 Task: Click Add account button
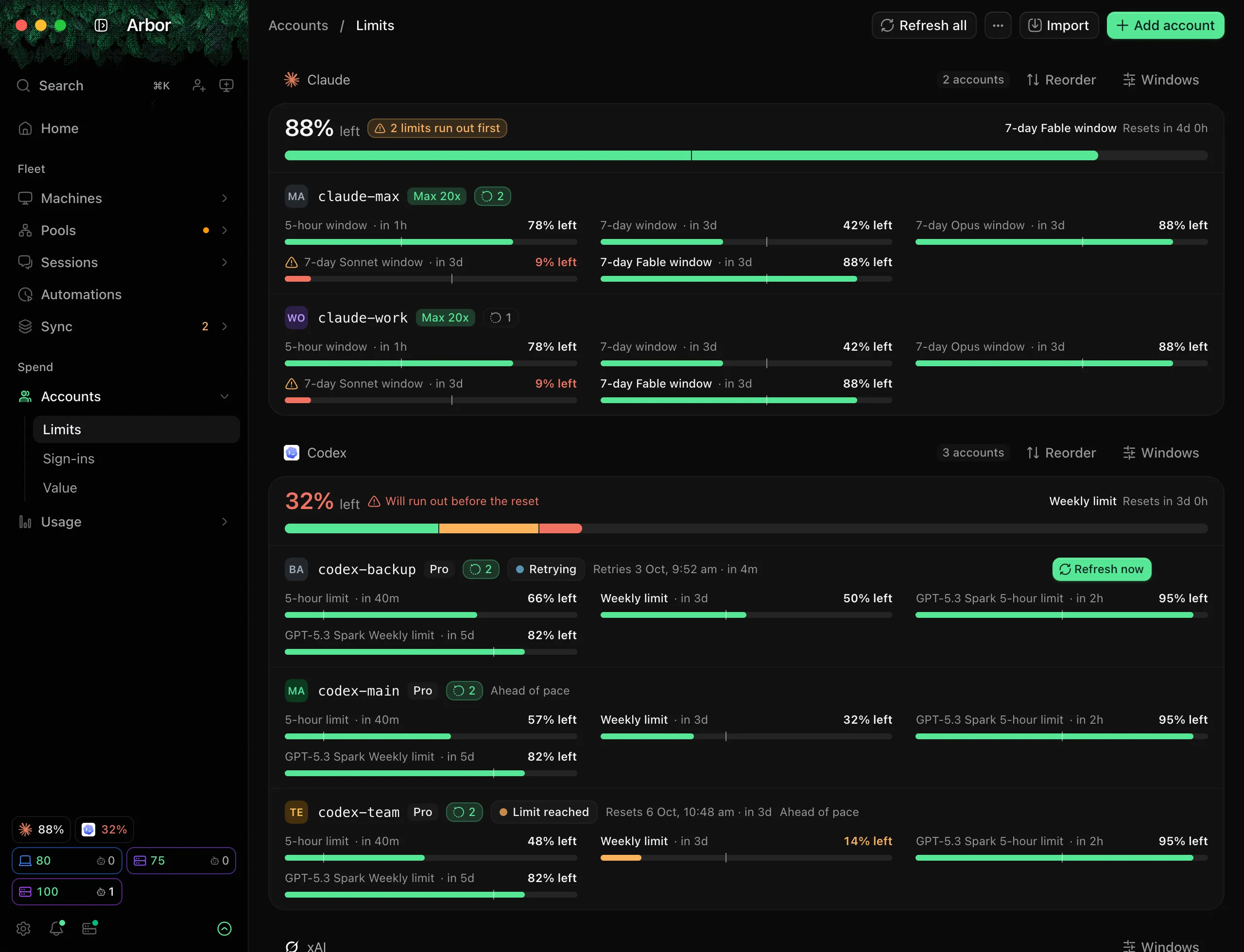pyautogui.click(x=1165, y=25)
